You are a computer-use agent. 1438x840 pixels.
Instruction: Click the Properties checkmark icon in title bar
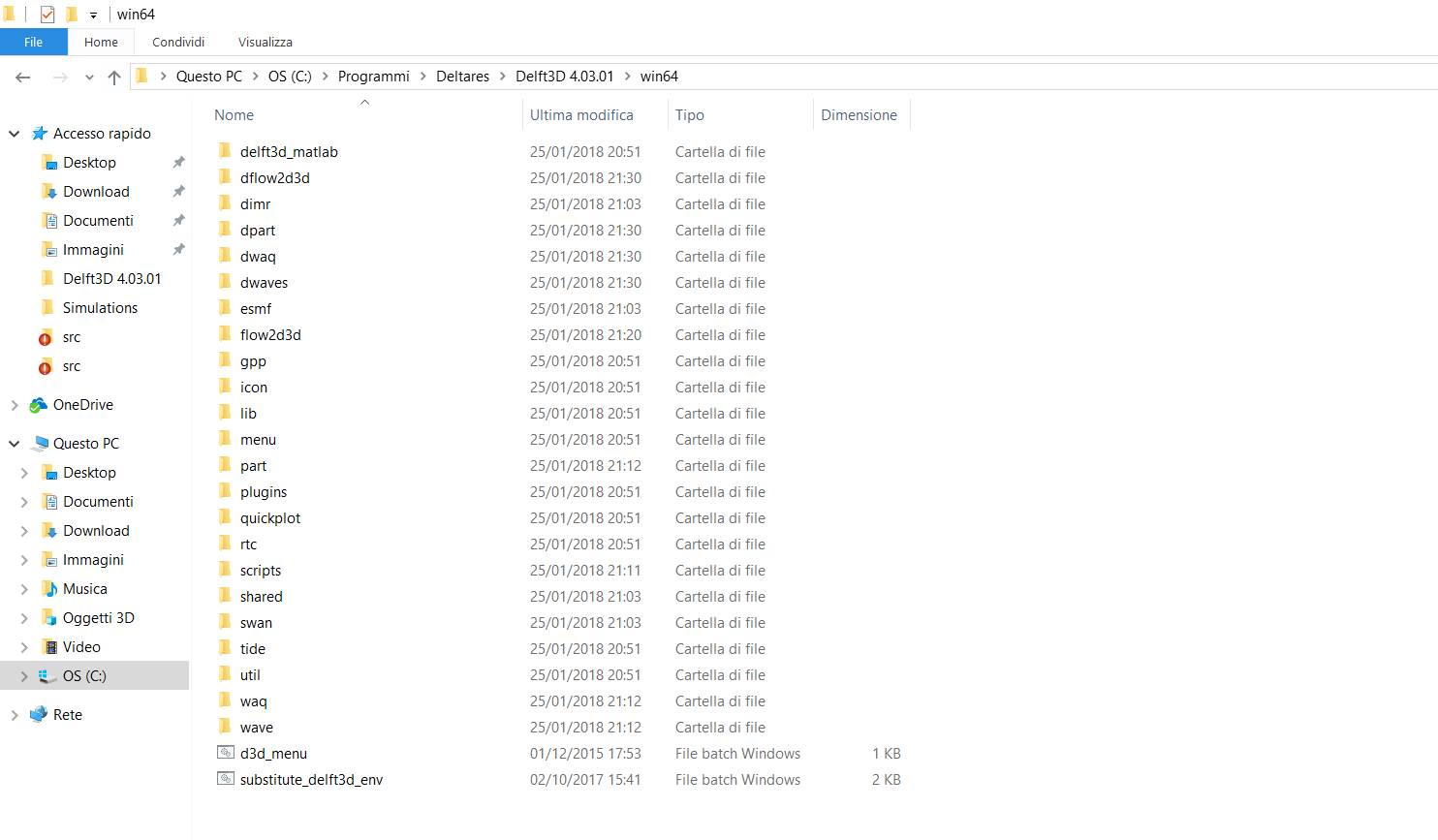(47, 15)
